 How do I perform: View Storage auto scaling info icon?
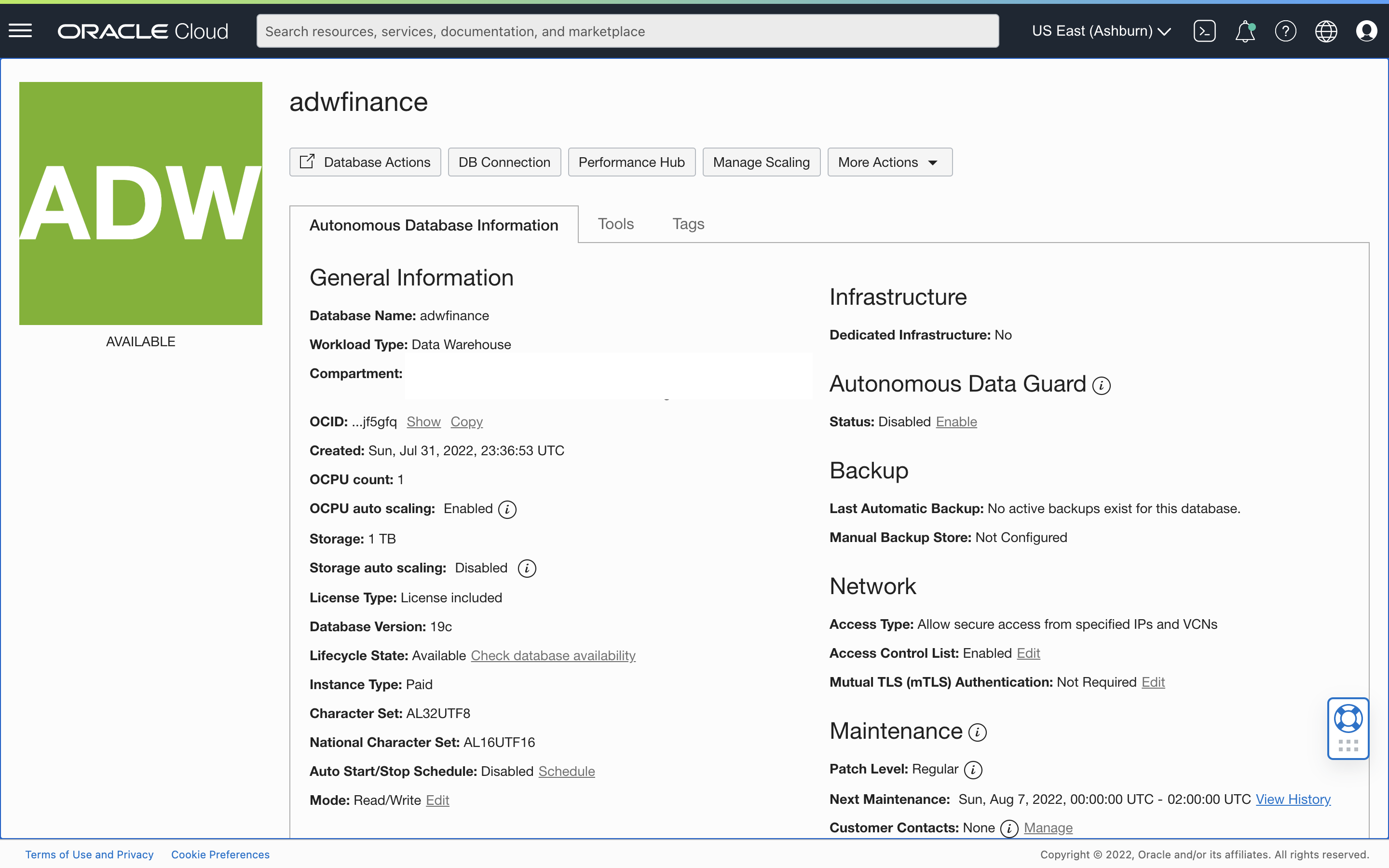coord(526,569)
